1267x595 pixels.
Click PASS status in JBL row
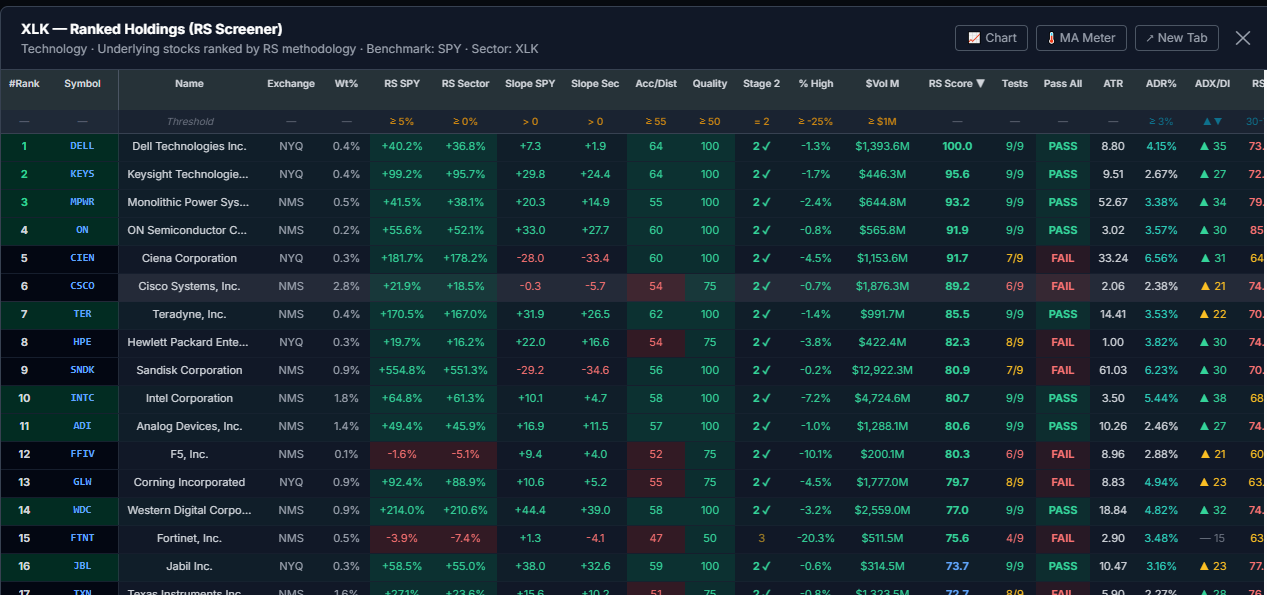click(x=1062, y=566)
